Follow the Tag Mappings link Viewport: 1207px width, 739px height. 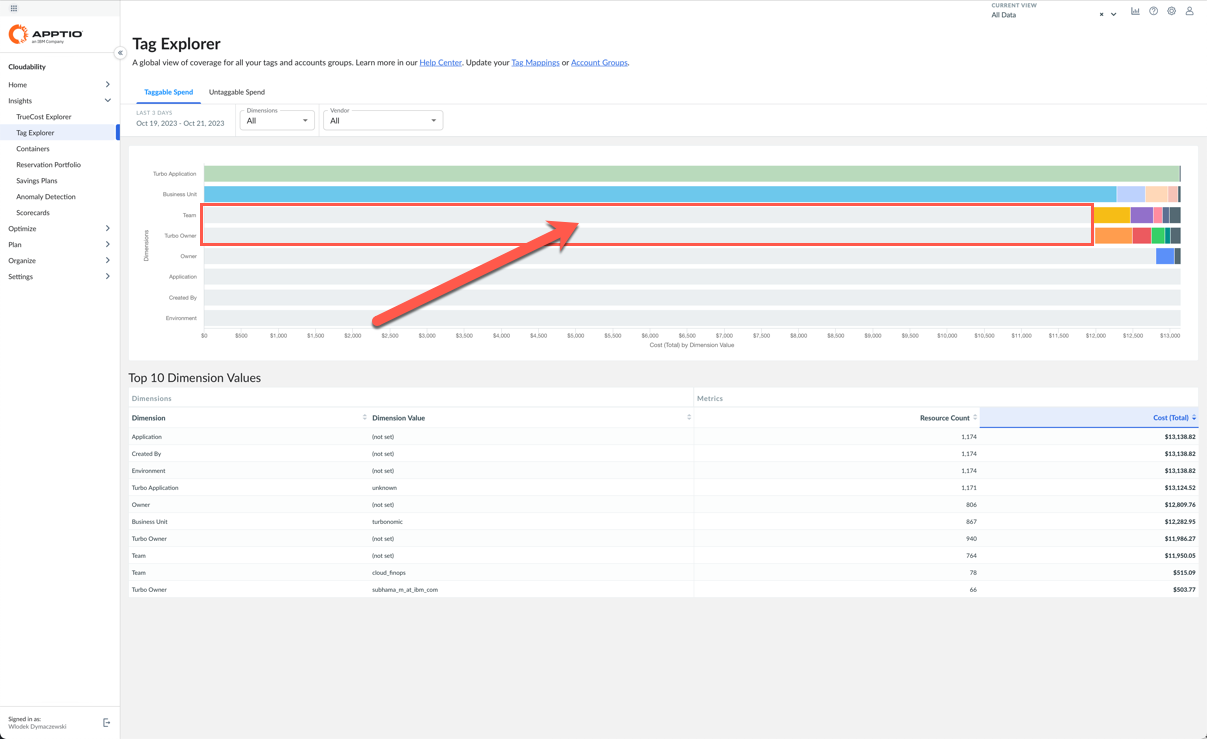click(535, 62)
